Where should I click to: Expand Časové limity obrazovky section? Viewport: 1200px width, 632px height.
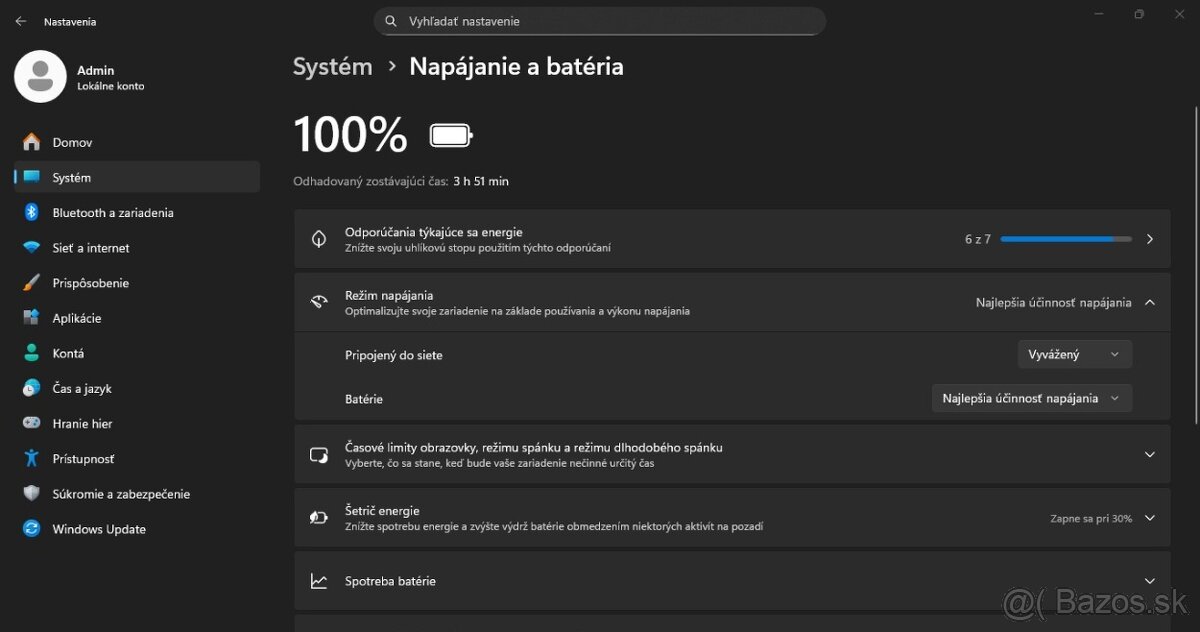click(1150, 454)
